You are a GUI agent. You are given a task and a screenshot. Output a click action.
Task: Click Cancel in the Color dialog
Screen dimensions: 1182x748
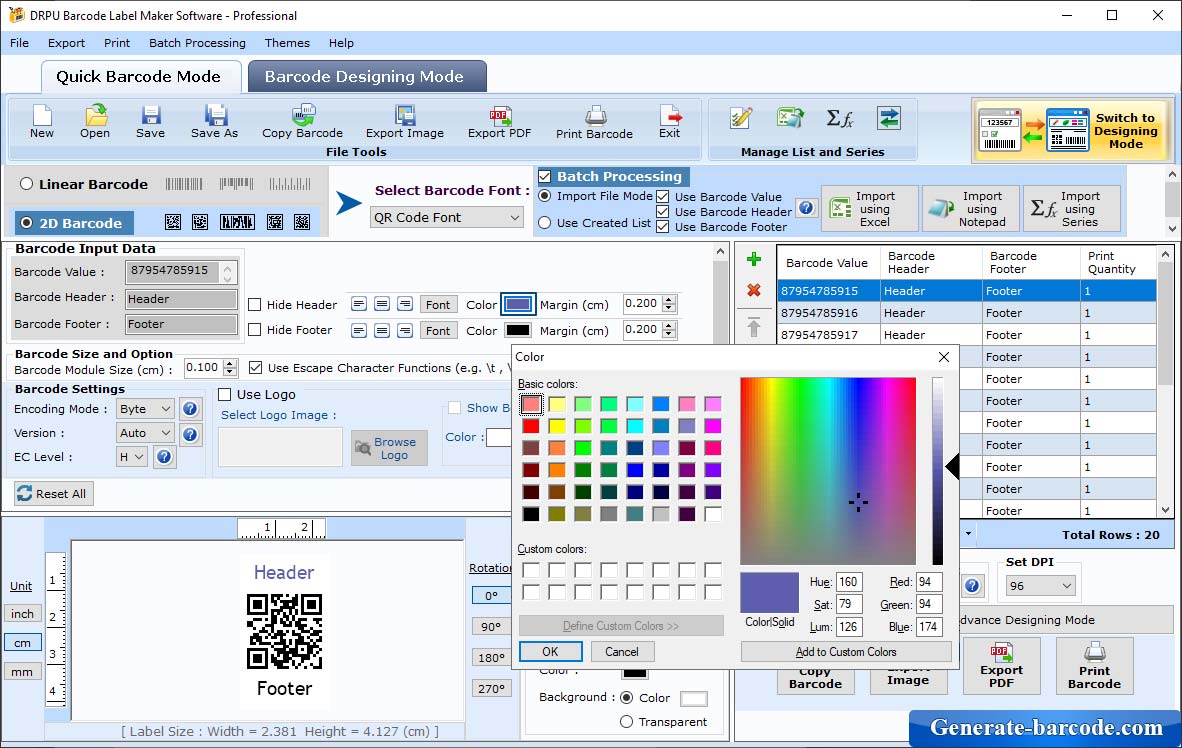coord(622,651)
